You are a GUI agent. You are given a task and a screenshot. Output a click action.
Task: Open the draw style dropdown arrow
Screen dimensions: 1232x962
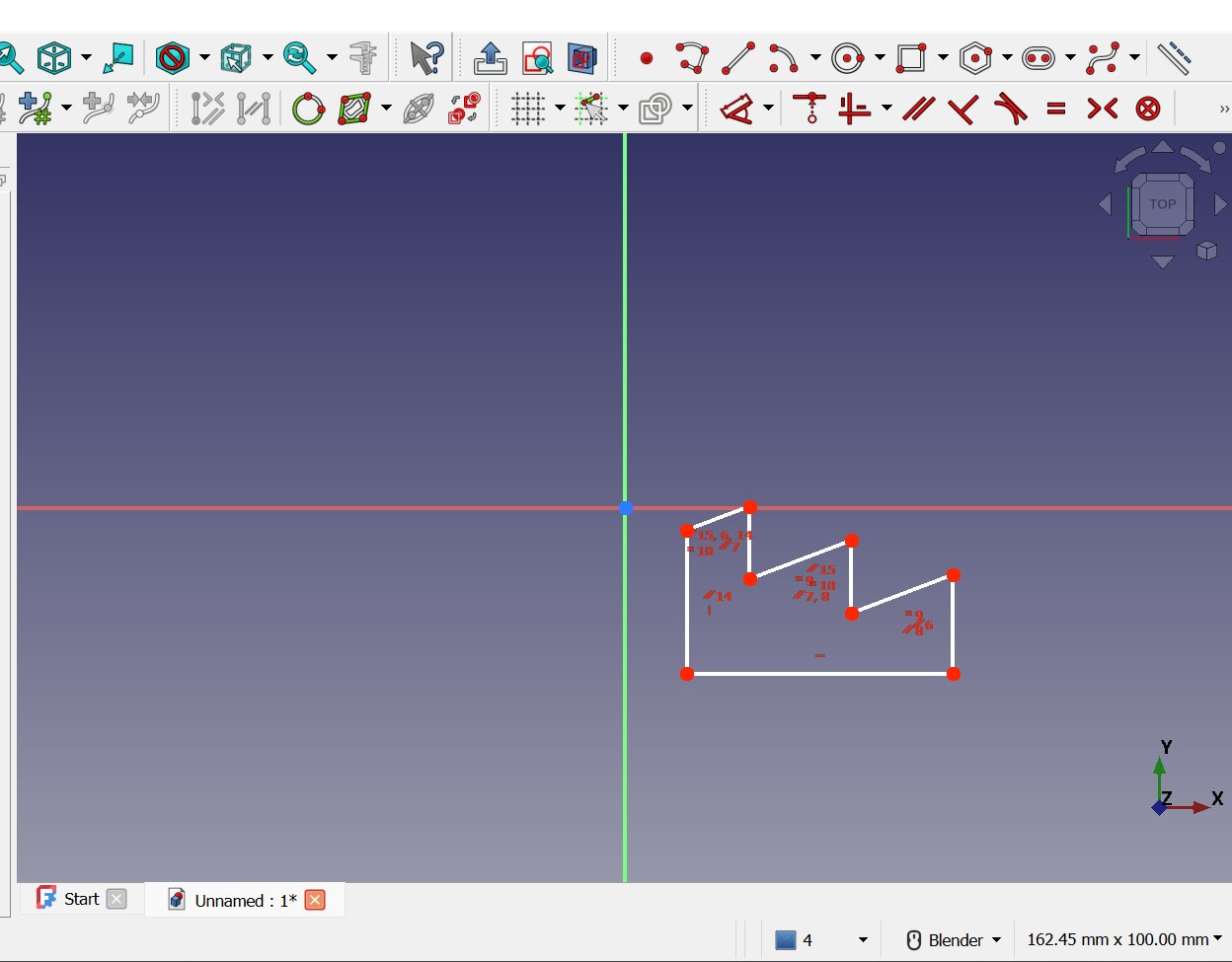tap(203, 58)
